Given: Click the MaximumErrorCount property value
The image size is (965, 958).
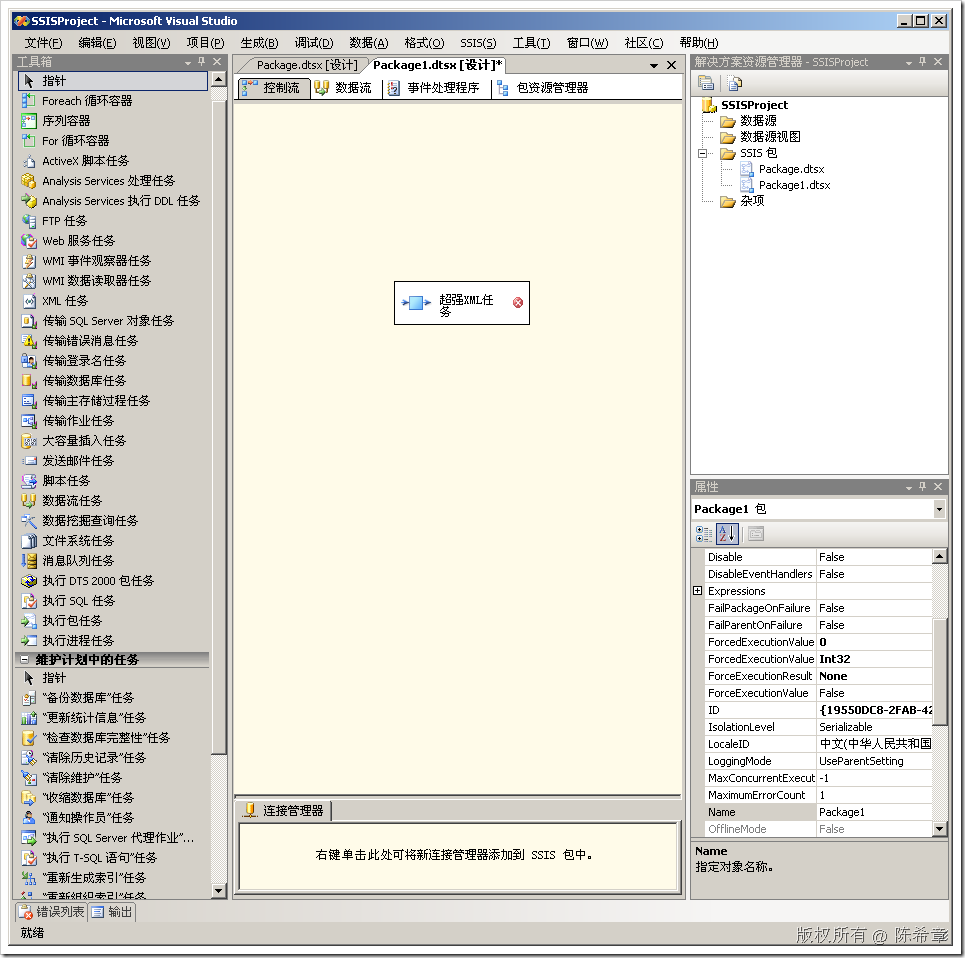Looking at the screenshot, I should pos(873,795).
